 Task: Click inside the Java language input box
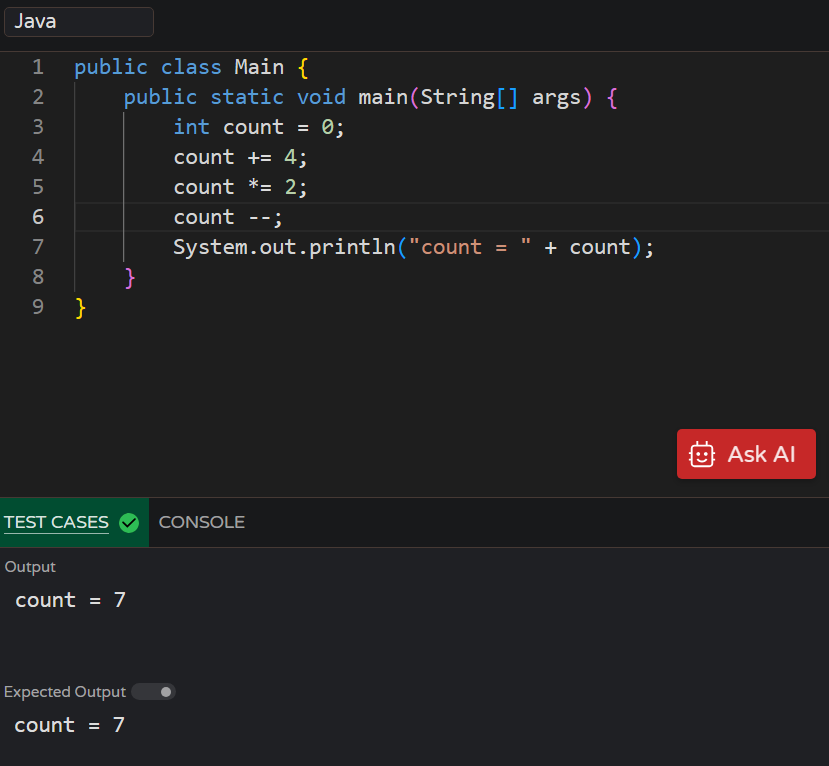[79, 21]
